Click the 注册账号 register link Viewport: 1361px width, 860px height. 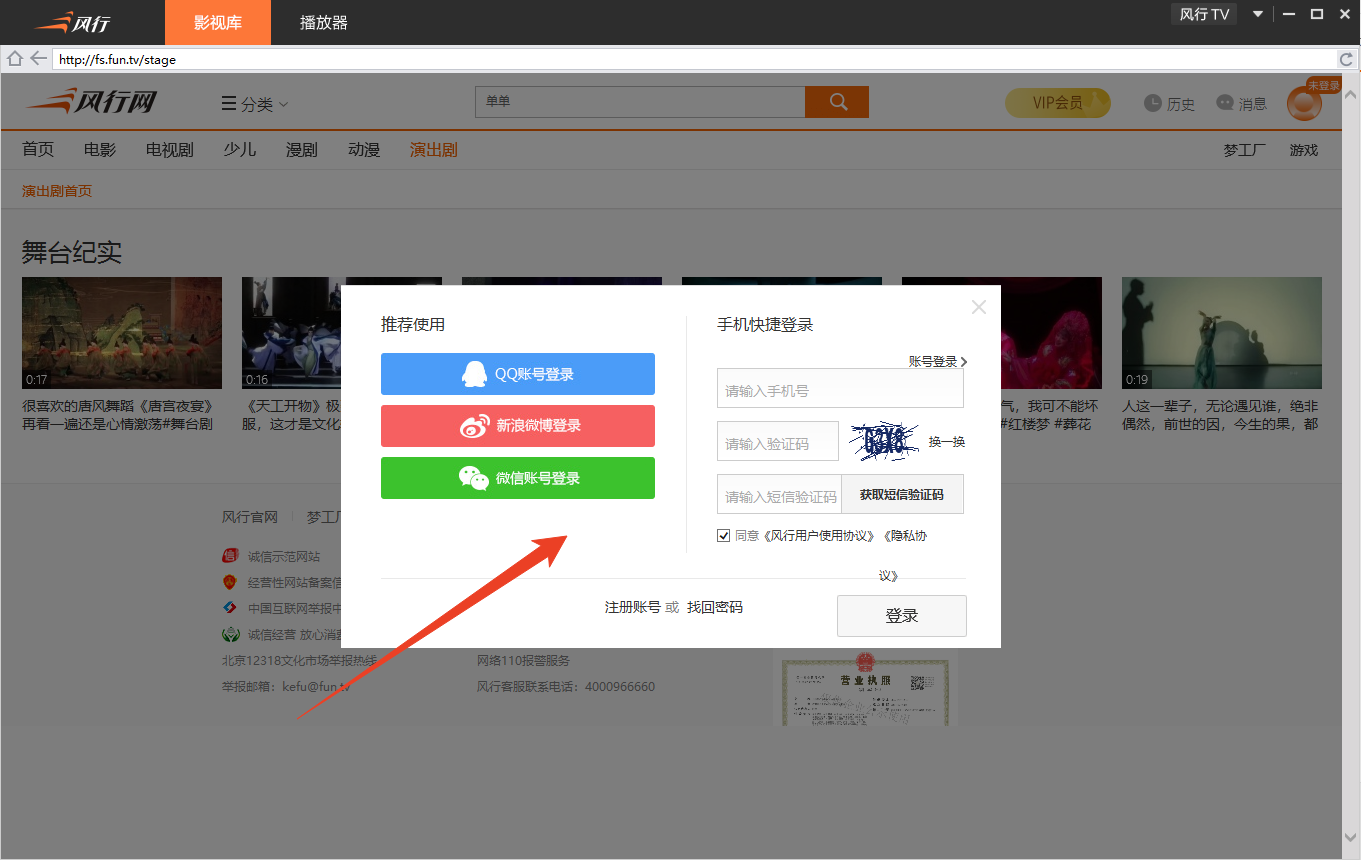(x=632, y=608)
